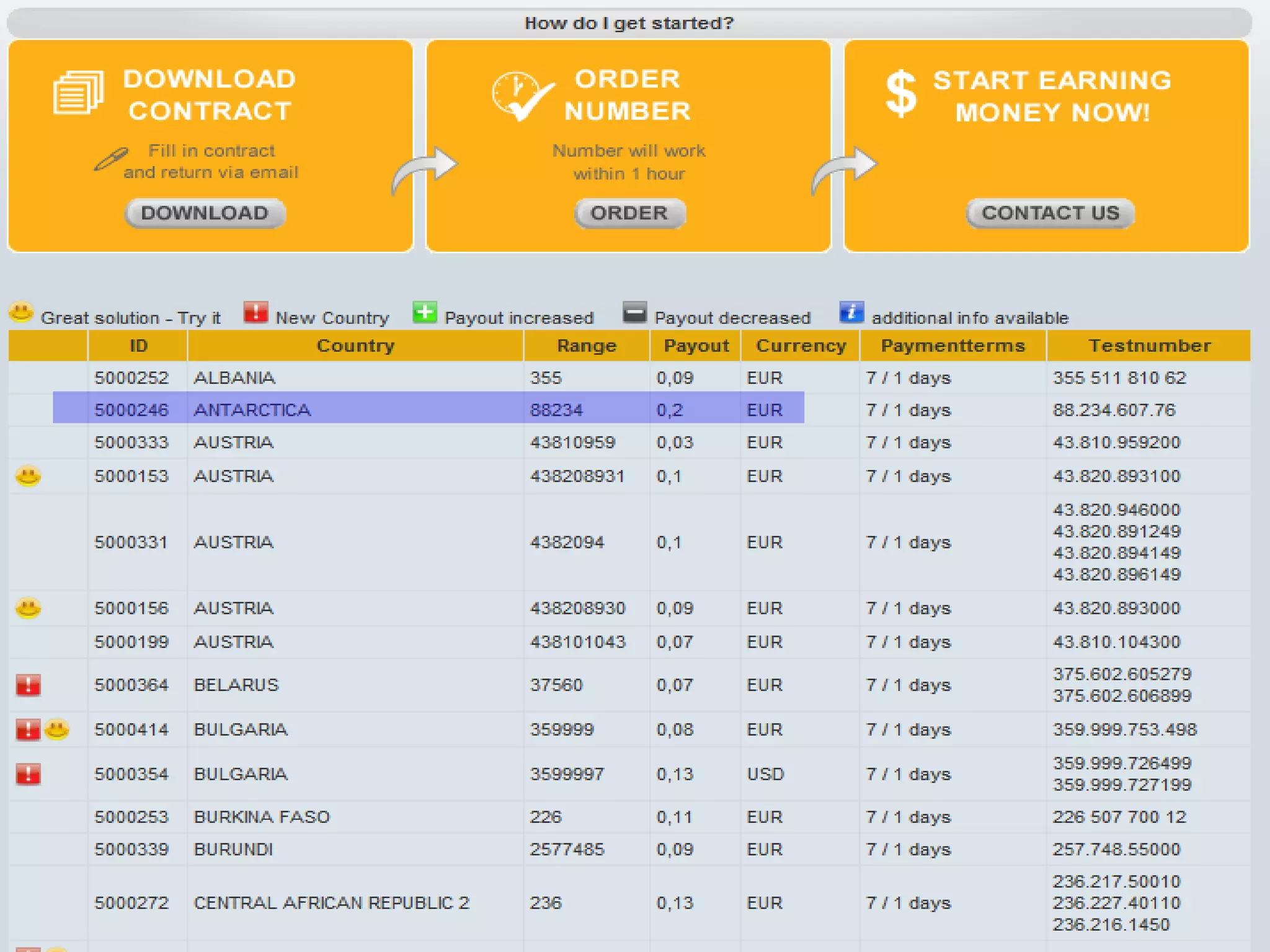Click the dollar sign icon
The image size is (1270, 952).
[x=901, y=94]
